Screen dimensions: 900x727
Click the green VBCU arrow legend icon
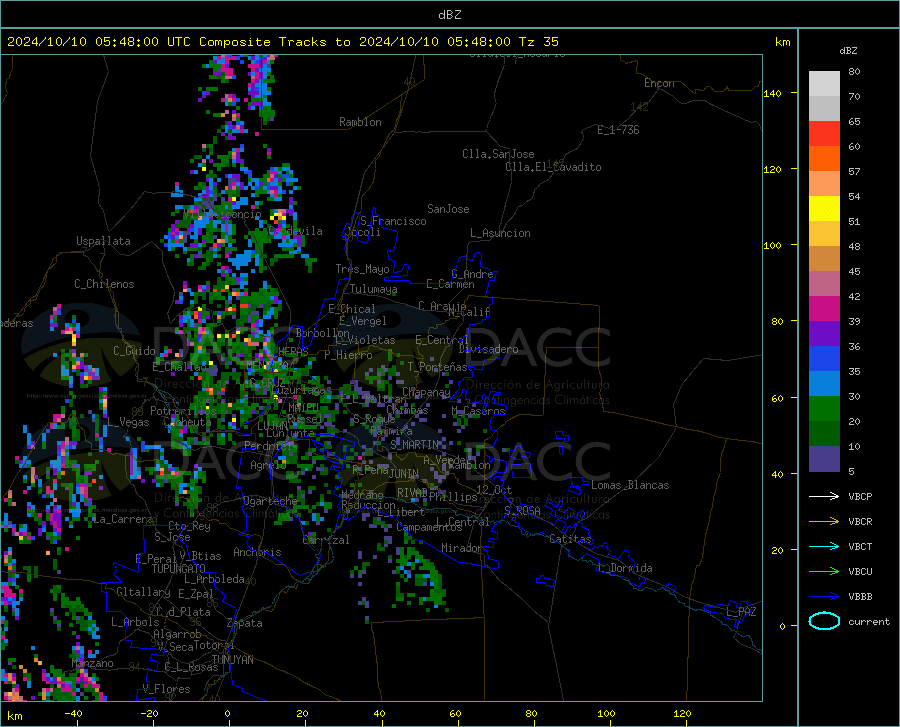pyautogui.click(x=824, y=572)
